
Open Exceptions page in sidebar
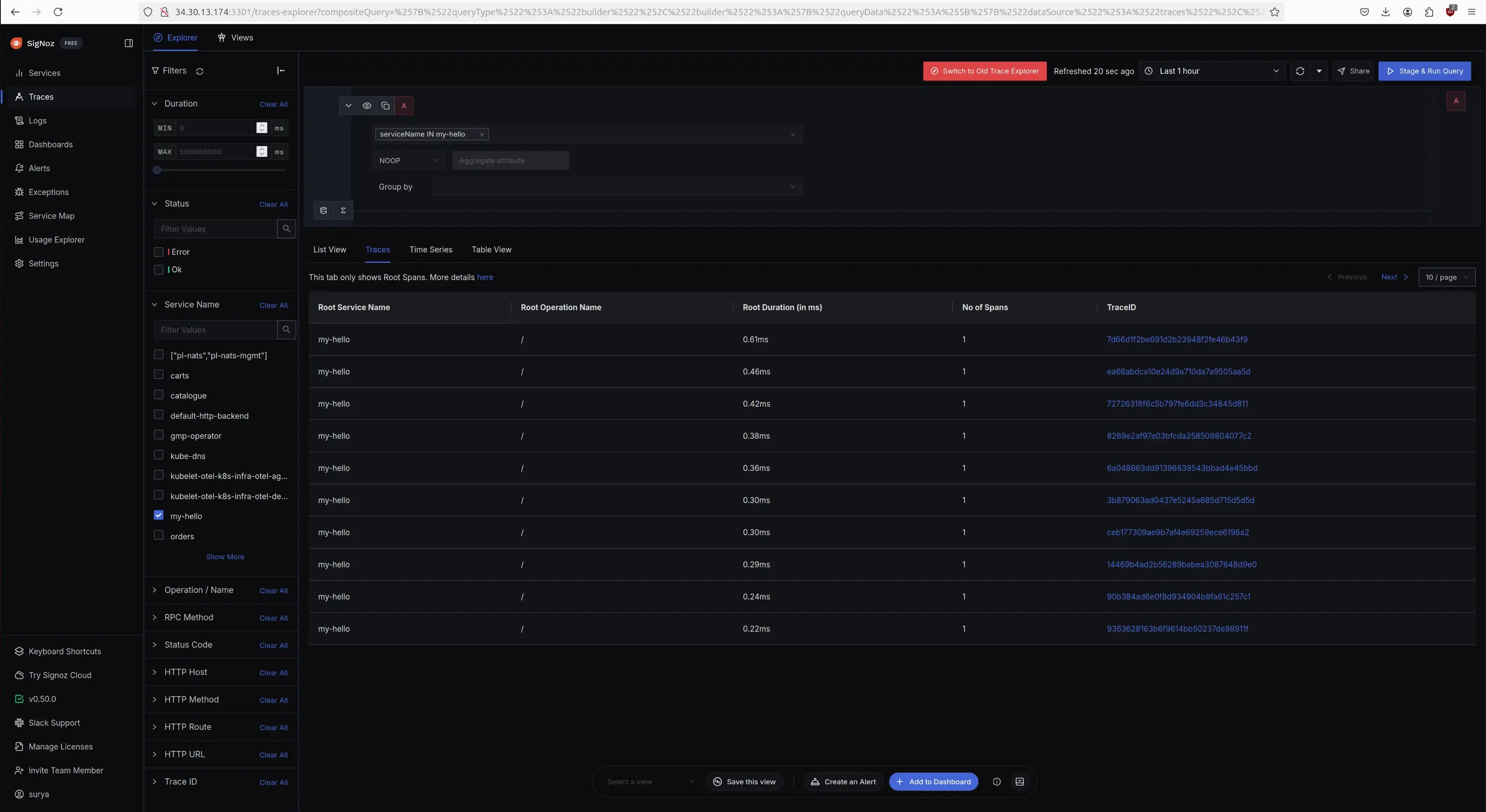pyautogui.click(x=48, y=192)
